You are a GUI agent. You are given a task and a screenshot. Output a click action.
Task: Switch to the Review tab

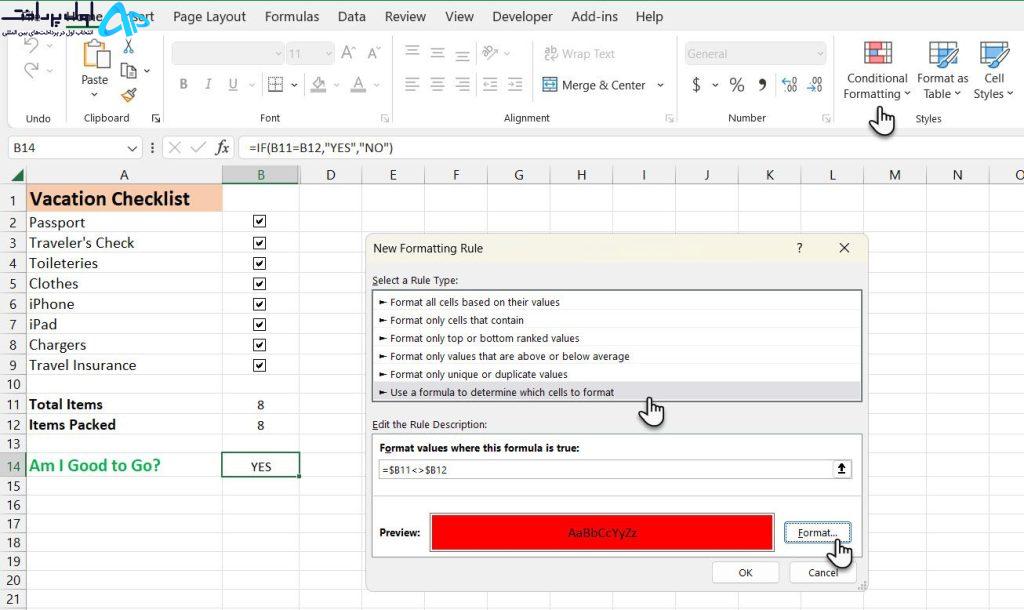pos(405,16)
